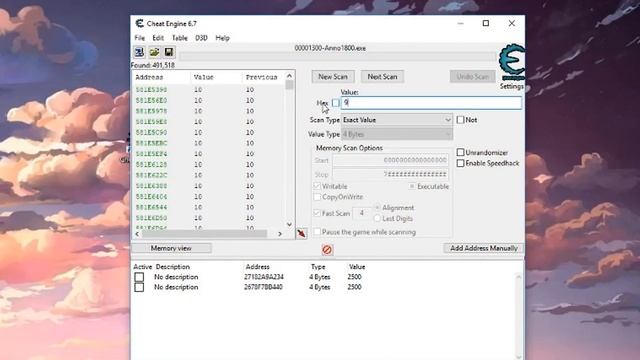
Task: Click address 27182A9A234 in address list
Action: coord(264,277)
